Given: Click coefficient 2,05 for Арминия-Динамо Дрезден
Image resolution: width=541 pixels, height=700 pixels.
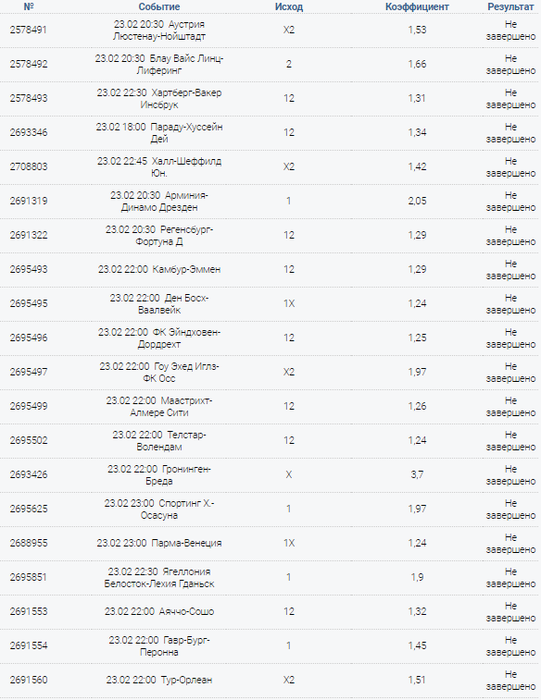Looking at the screenshot, I should pyautogui.click(x=417, y=201).
